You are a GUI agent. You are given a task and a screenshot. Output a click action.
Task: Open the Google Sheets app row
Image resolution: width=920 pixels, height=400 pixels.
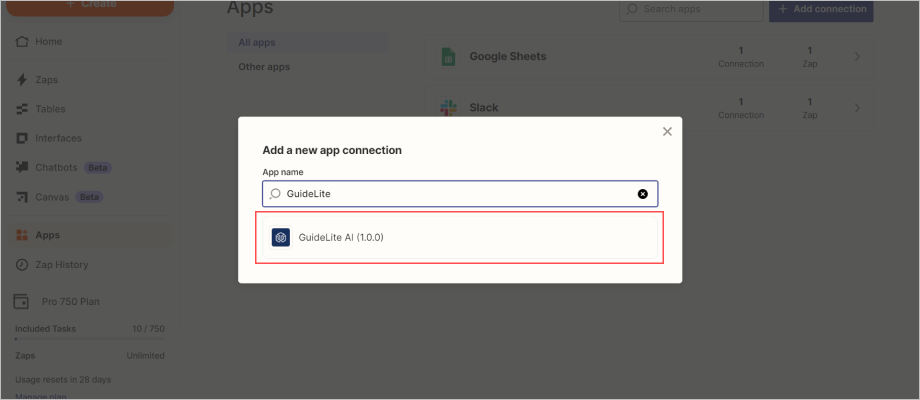click(x=649, y=57)
